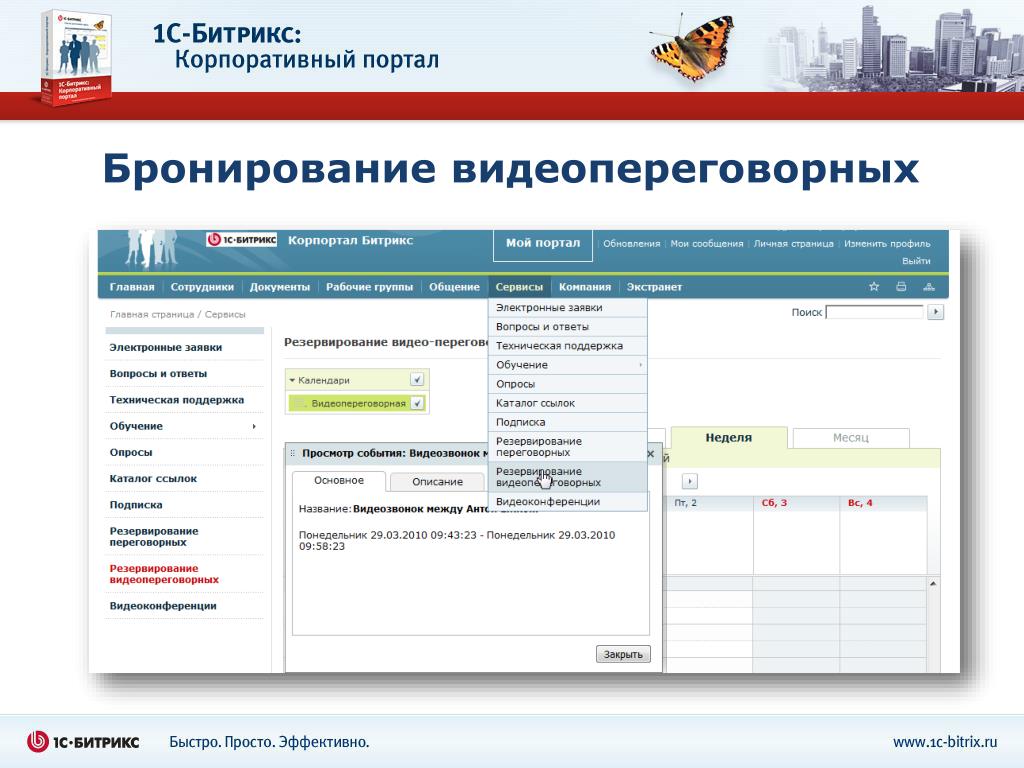This screenshot has width=1024, height=768.
Task: Open Резервирование видеопереговорных in the left sidebar
Action: tap(164, 574)
